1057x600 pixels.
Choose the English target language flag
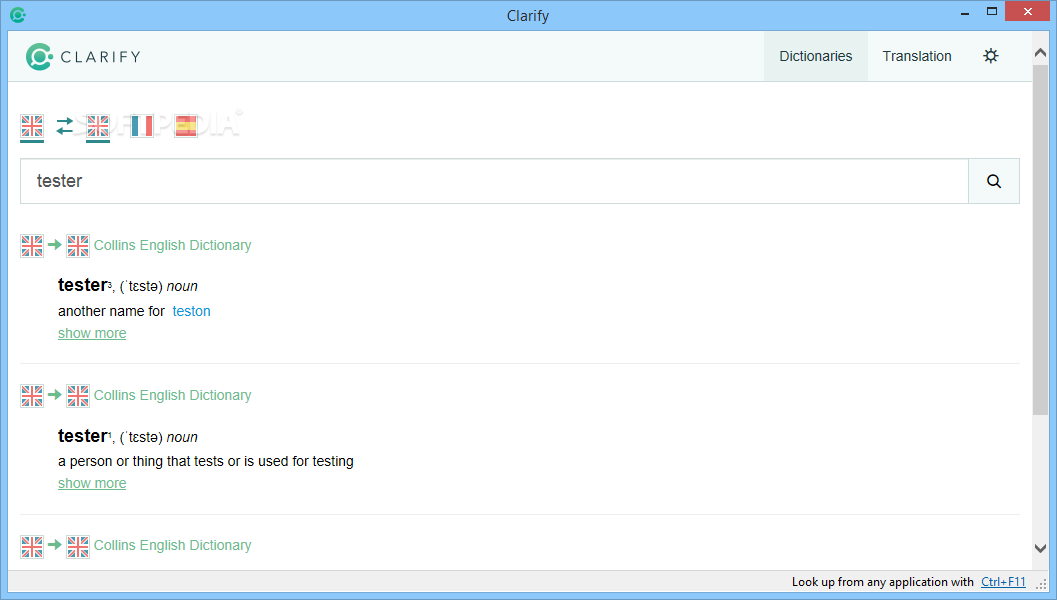coord(98,126)
